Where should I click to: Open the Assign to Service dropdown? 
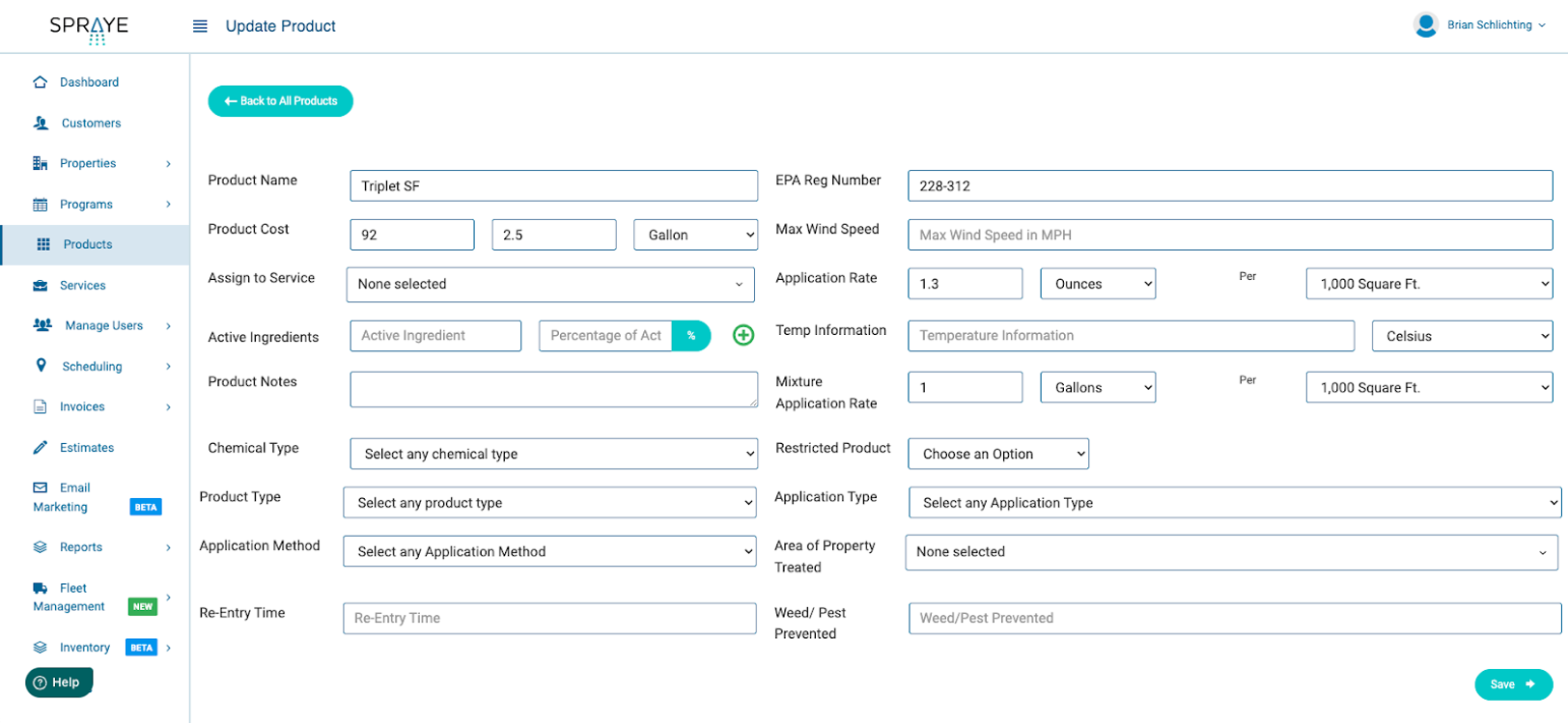point(550,284)
